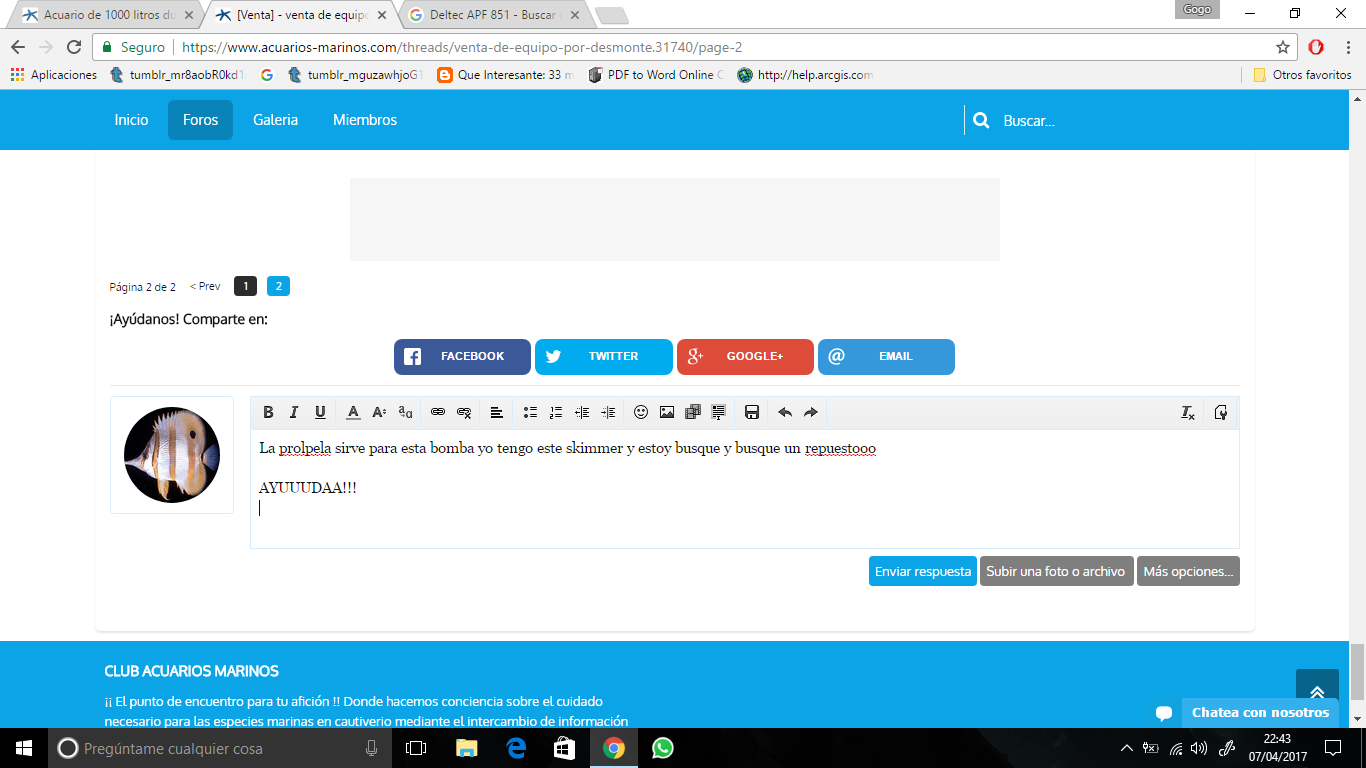1366x768 pixels.
Task: Open the text color picker
Action: (353, 412)
